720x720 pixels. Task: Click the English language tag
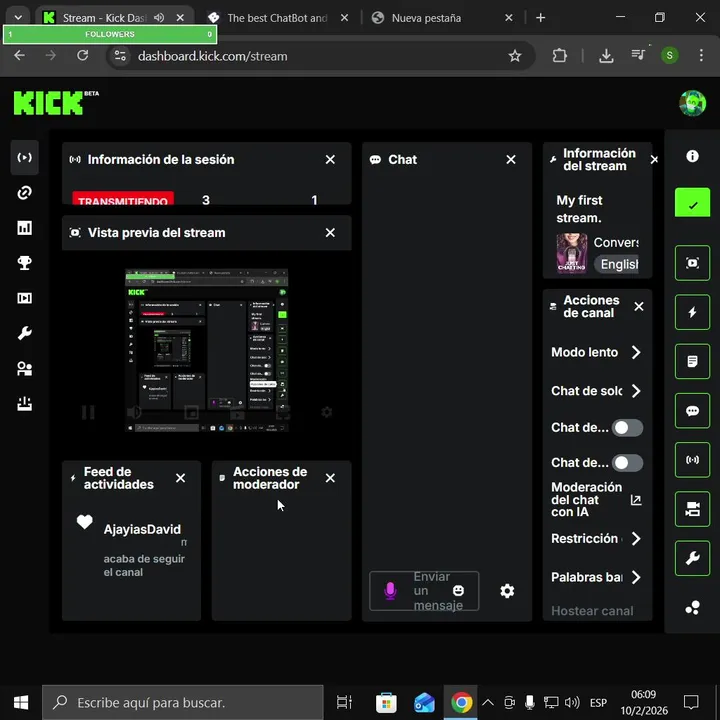pyautogui.click(x=616, y=264)
